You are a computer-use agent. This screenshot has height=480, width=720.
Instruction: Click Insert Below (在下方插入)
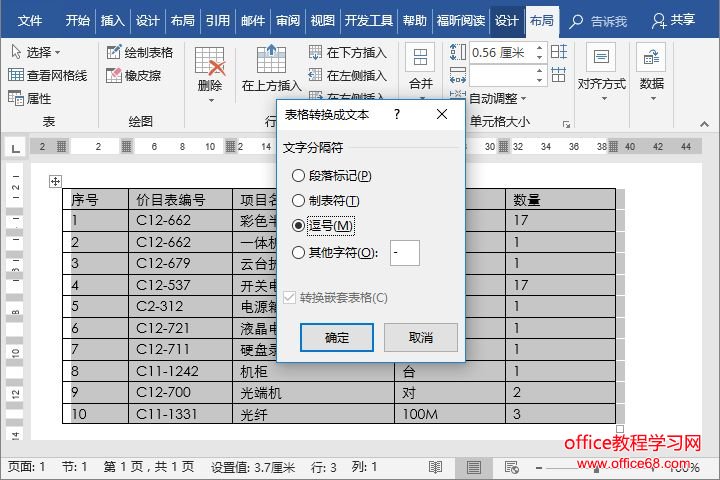[x=348, y=52]
